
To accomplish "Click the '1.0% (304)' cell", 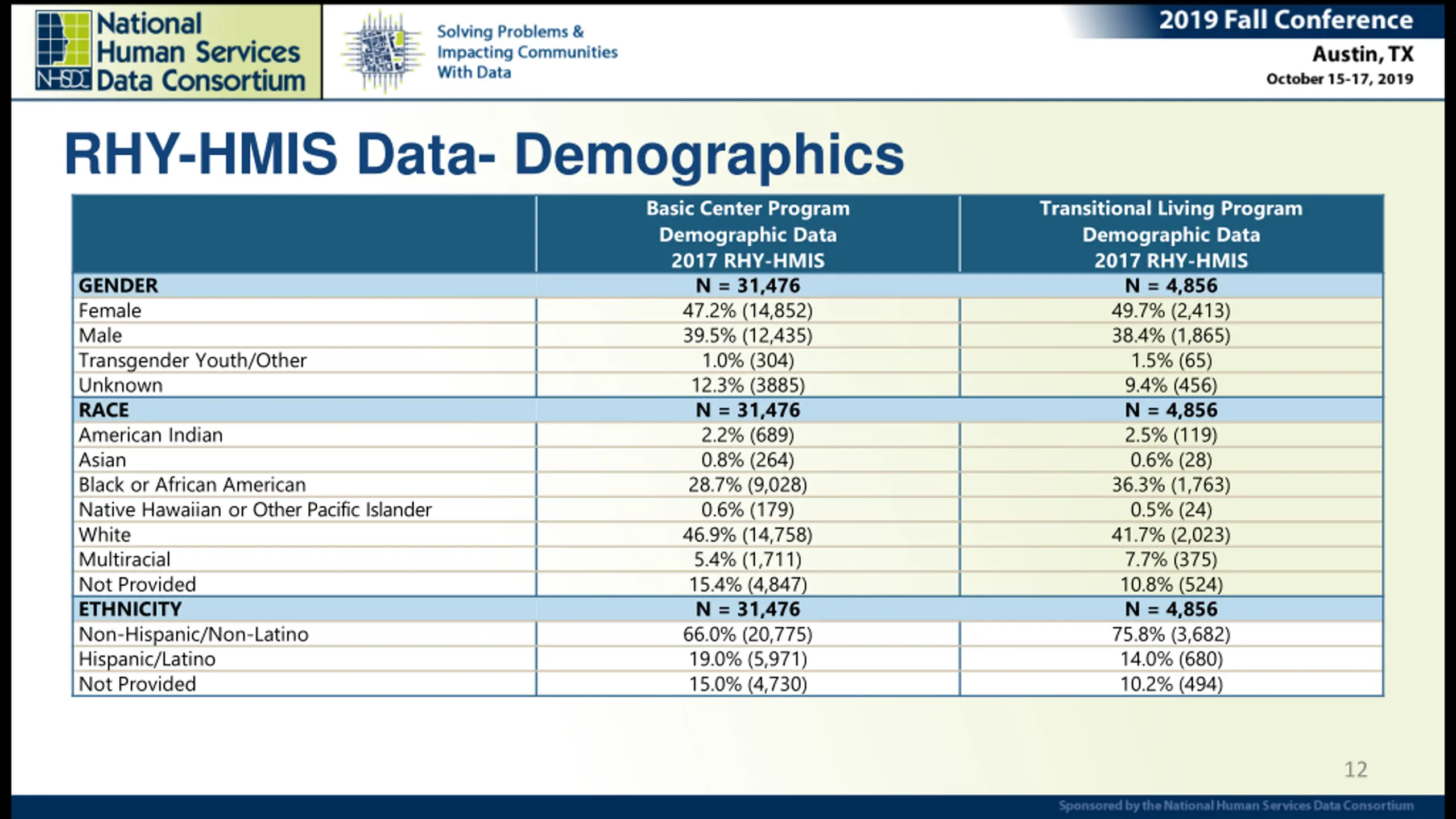I will (748, 361).
